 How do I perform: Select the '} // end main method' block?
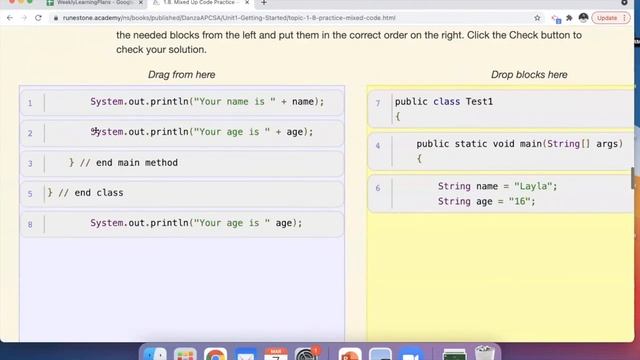coord(182,163)
